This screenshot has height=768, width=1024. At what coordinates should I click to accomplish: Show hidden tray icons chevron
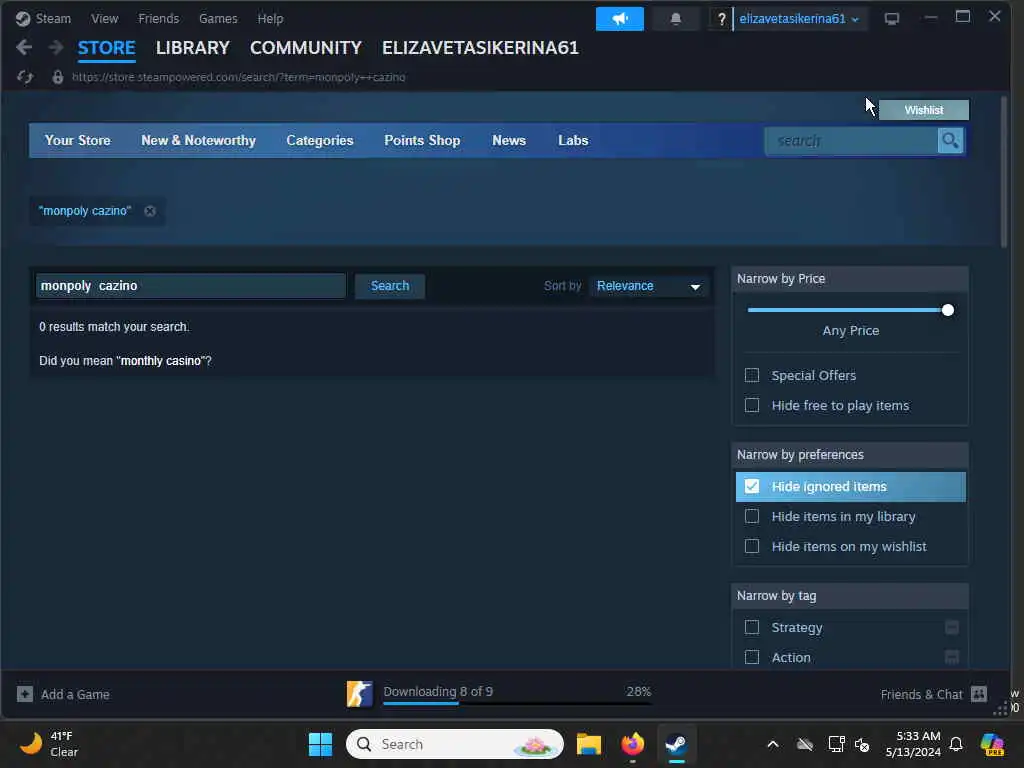pyautogui.click(x=773, y=744)
